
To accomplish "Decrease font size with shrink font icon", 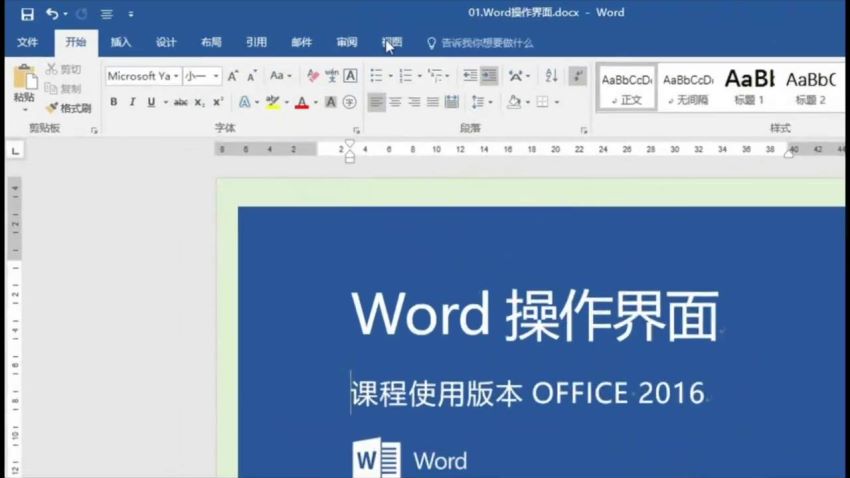I will [252, 76].
